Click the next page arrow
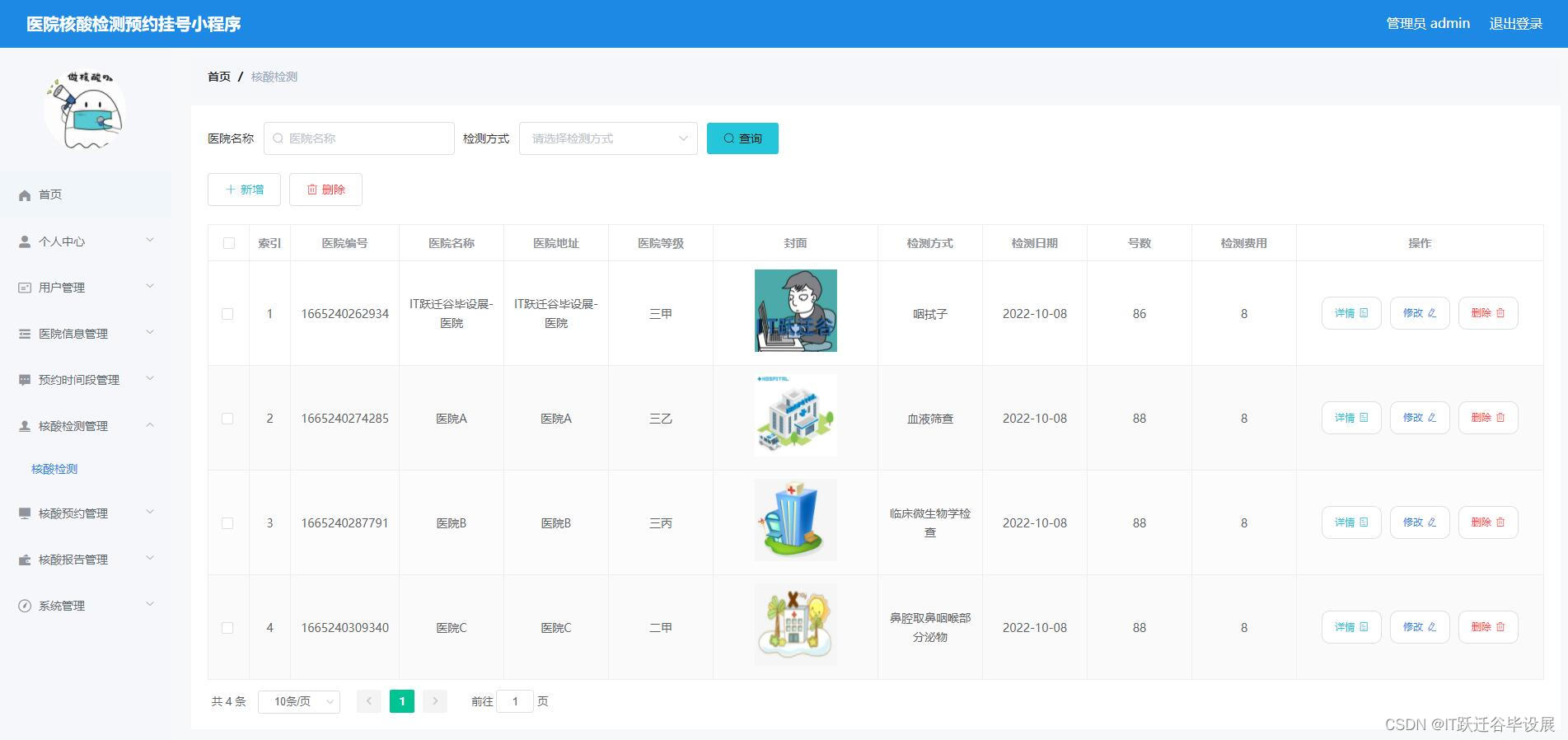The width and height of the screenshot is (1568, 740). coord(435,701)
